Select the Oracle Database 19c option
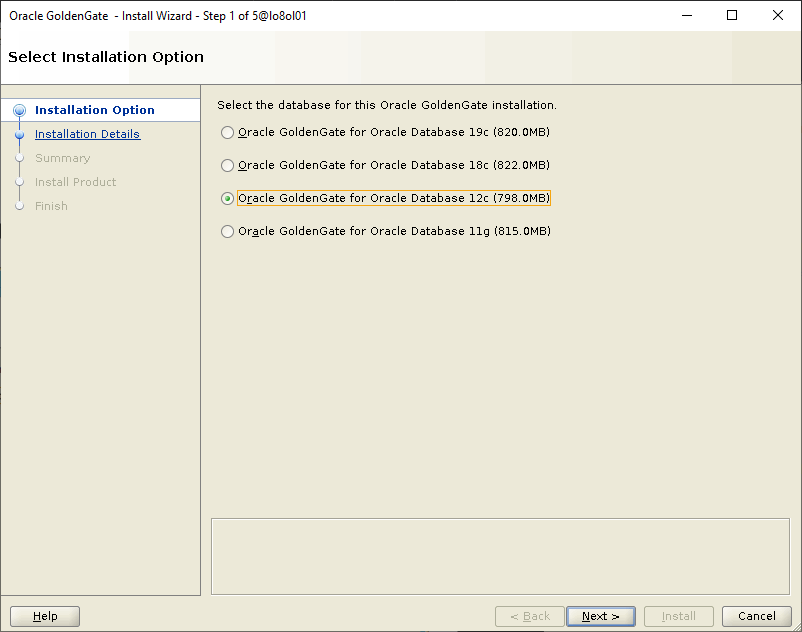The width and height of the screenshot is (802, 632). (228, 132)
